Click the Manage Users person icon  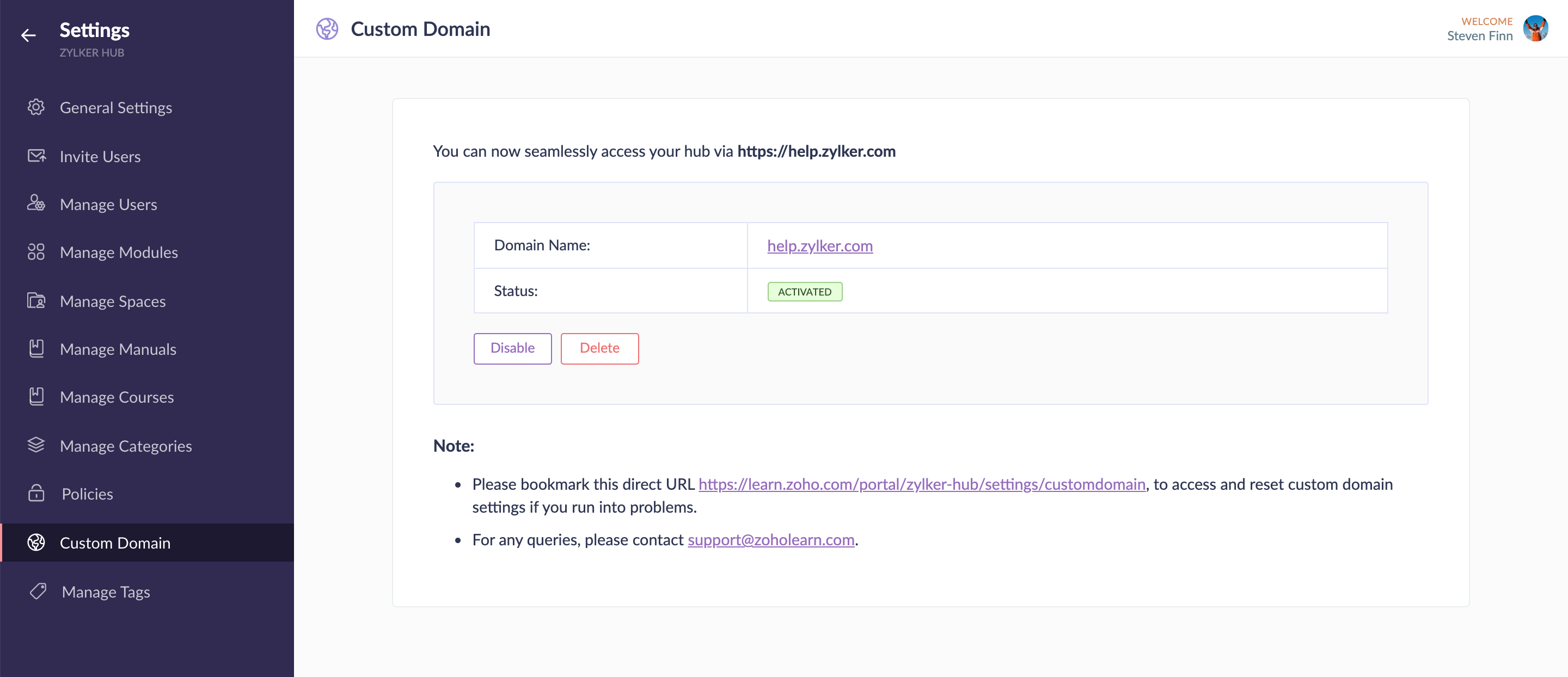click(36, 204)
